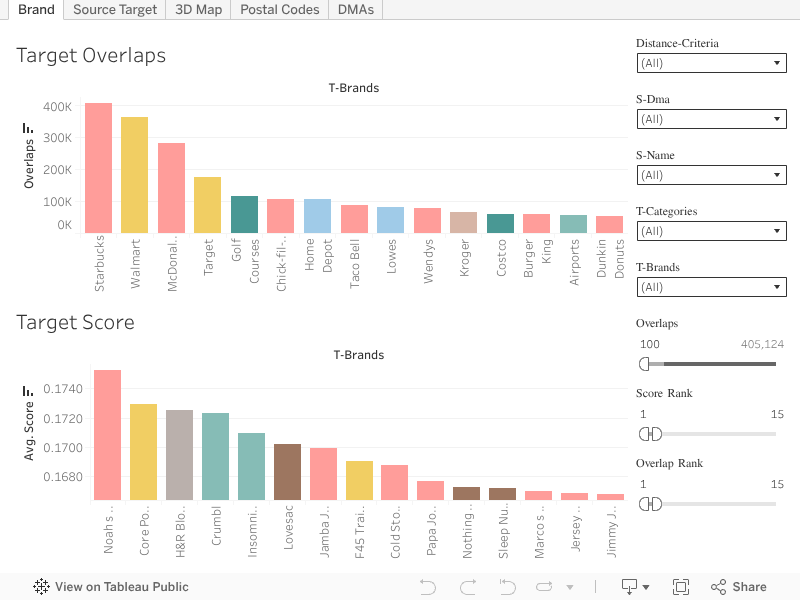Open the 3D Map tab

198,9
